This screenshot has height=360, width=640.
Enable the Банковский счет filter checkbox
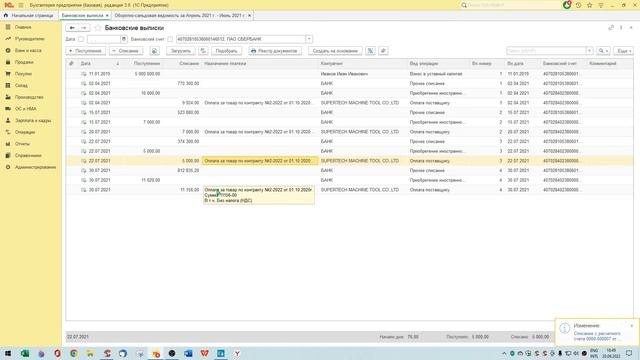(x=170, y=39)
